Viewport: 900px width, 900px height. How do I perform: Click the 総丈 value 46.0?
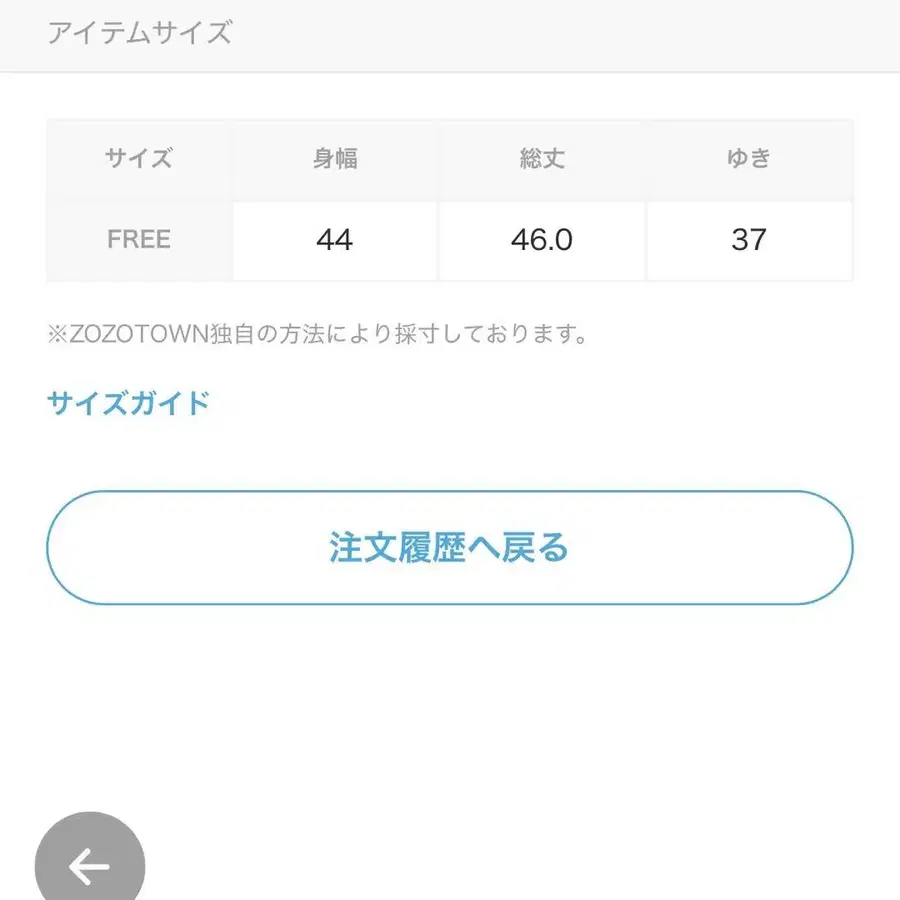pos(542,240)
